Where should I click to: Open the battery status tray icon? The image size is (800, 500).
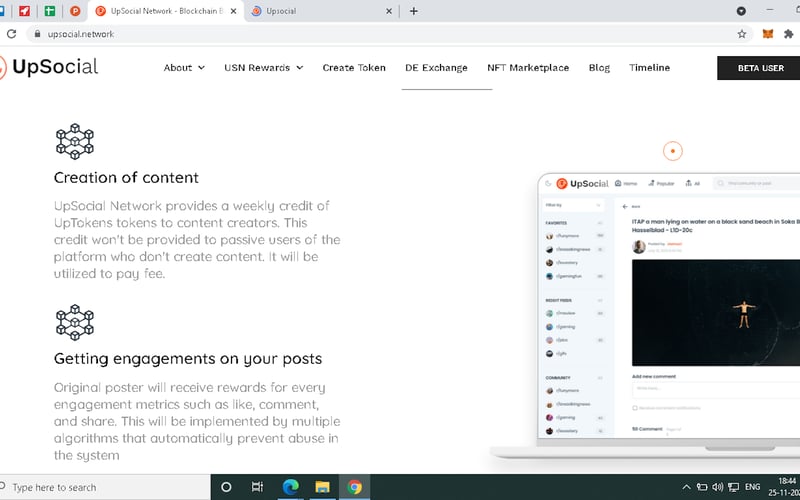tap(702, 487)
